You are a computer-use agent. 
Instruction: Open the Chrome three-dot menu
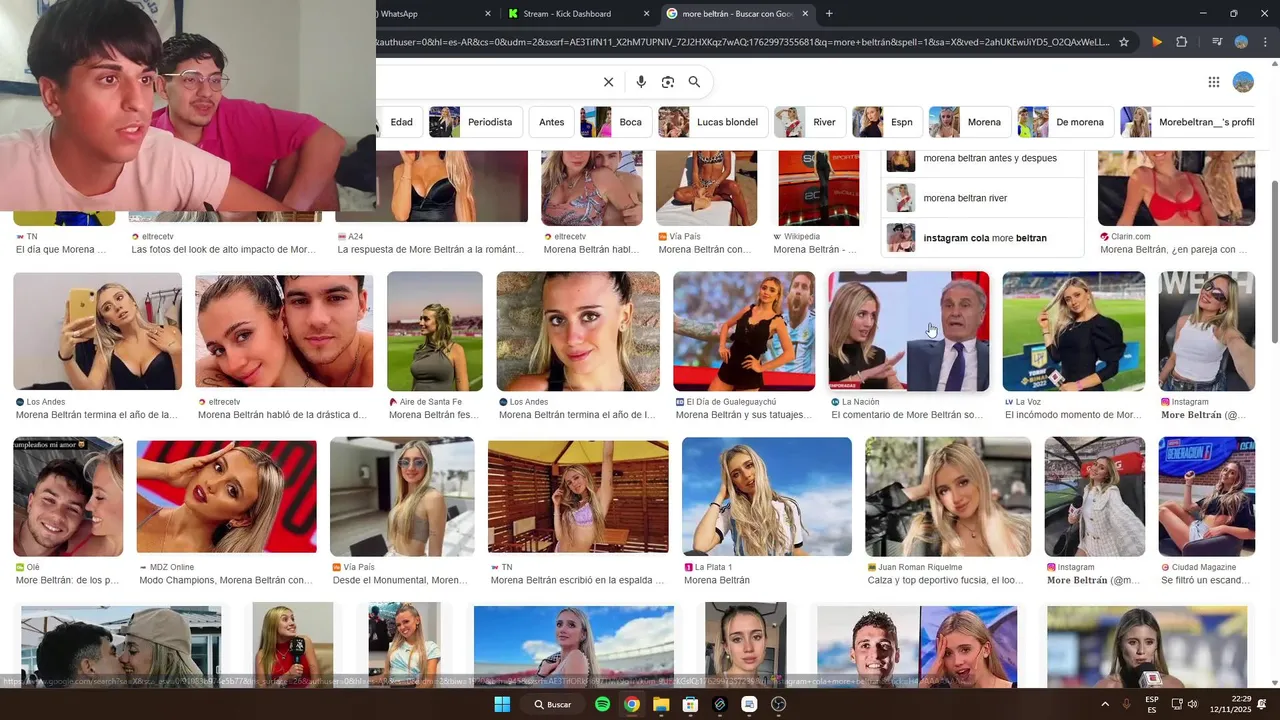point(1265,42)
